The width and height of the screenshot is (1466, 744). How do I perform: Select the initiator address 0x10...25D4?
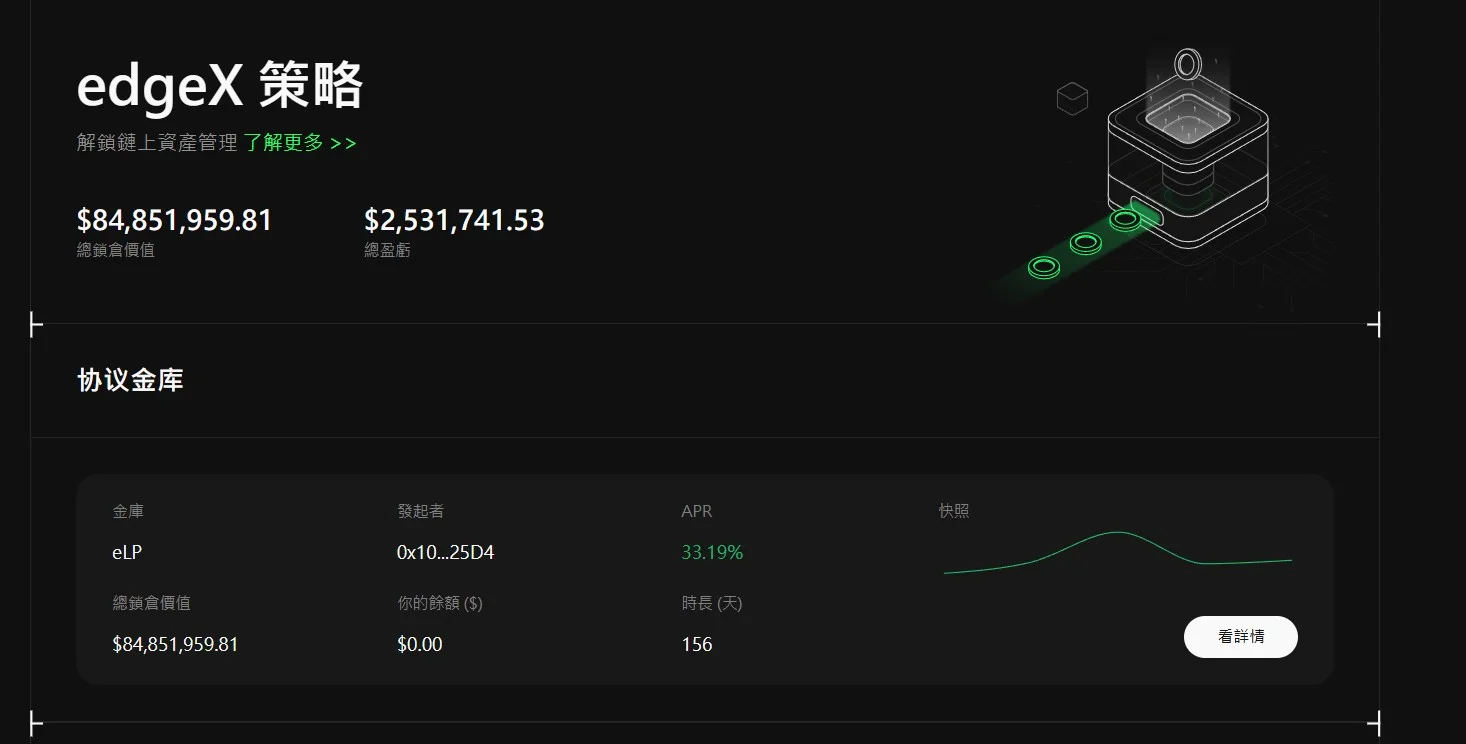pyautogui.click(x=444, y=552)
